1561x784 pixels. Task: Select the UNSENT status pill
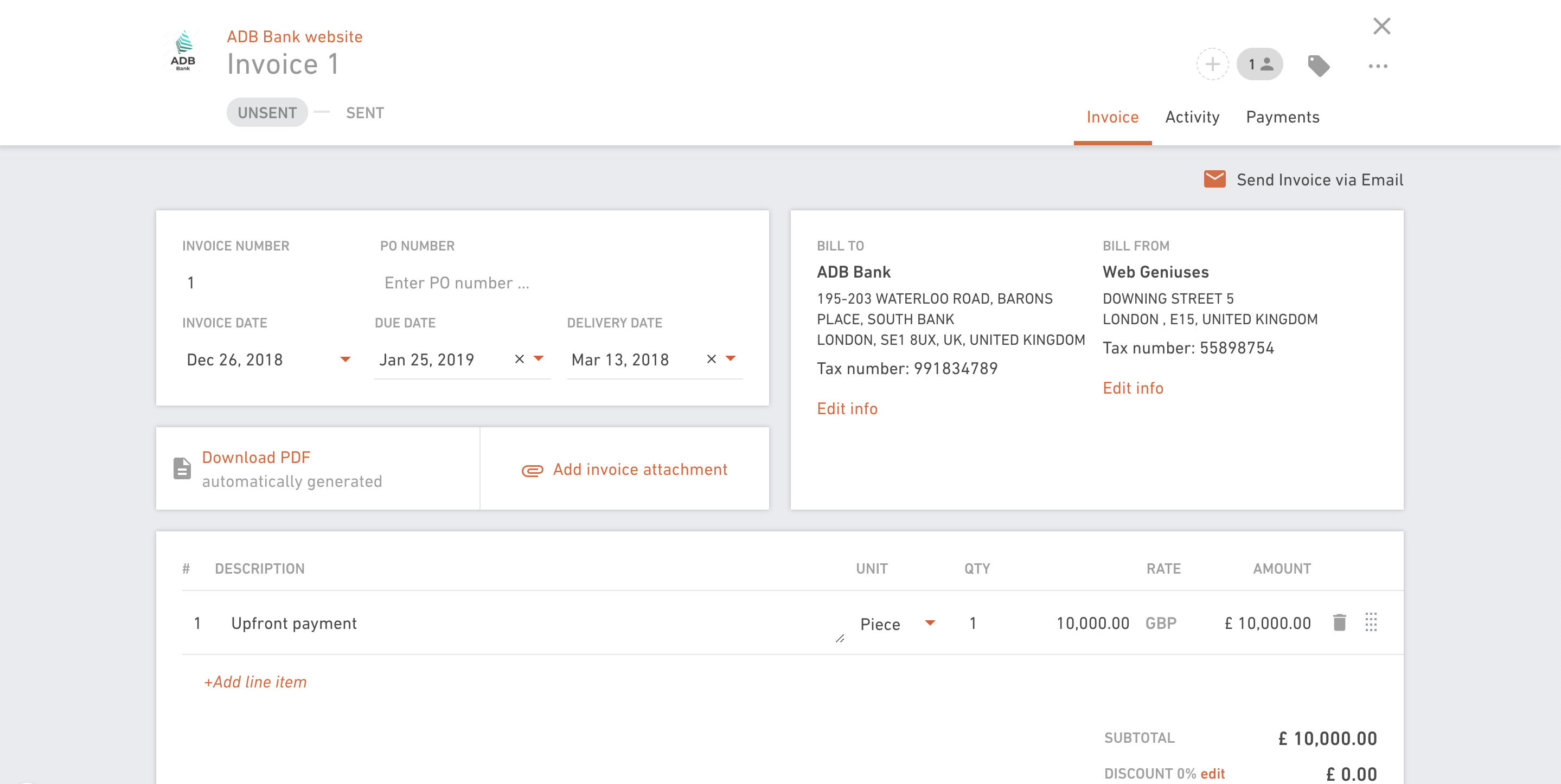(267, 113)
